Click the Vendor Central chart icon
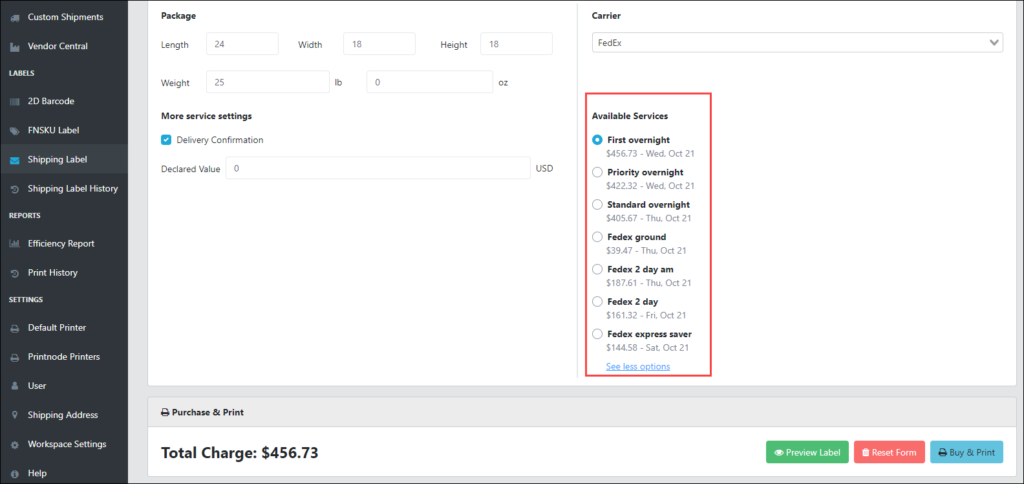1024x484 pixels. (x=14, y=47)
